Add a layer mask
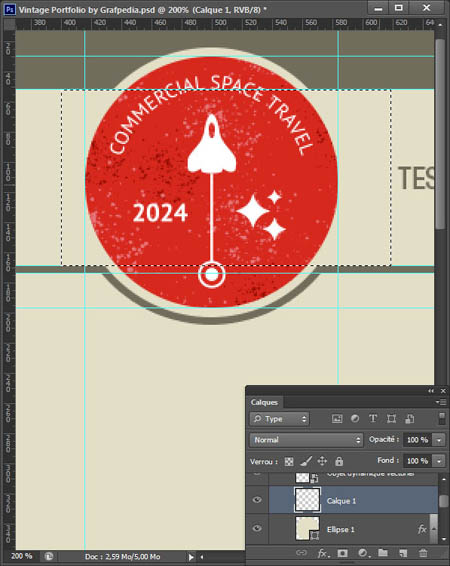This screenshot has height=566, width=450. coord(342,553)
